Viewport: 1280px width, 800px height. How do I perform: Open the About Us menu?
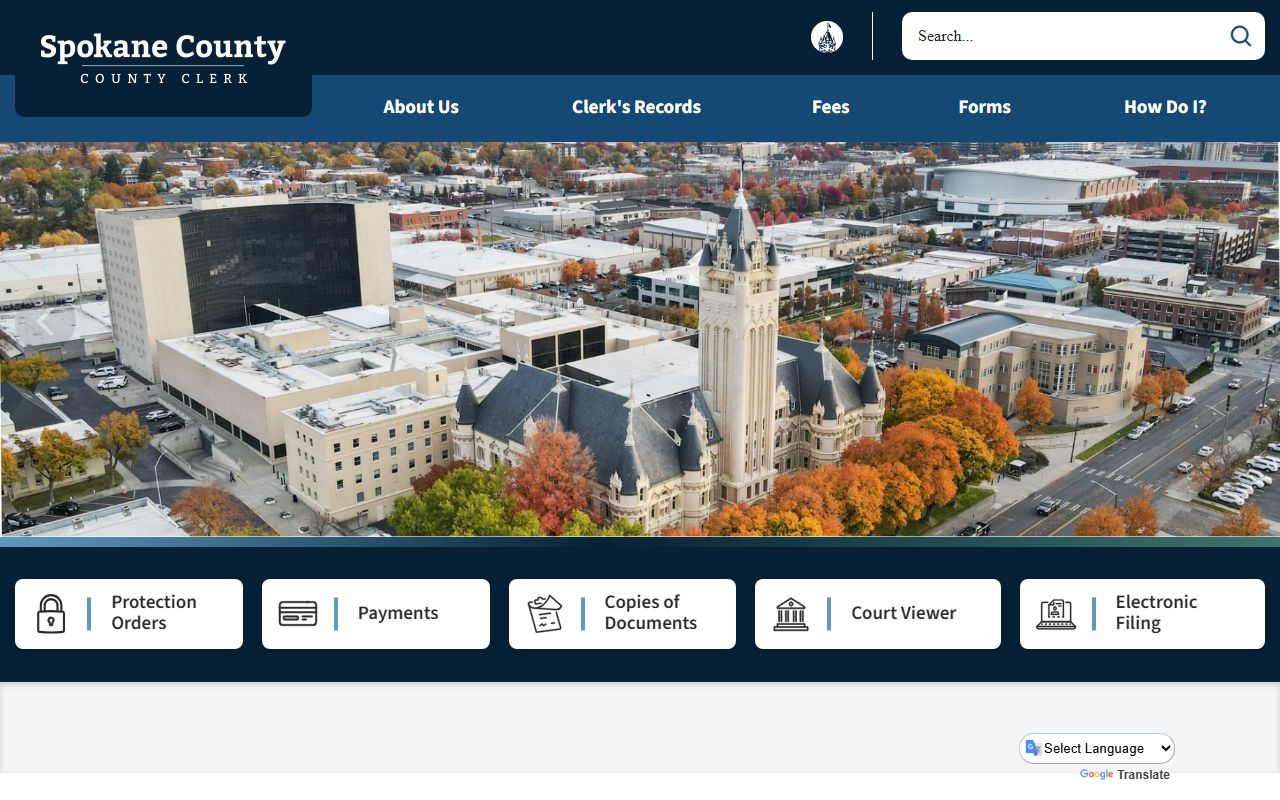(x=421, y=107)
